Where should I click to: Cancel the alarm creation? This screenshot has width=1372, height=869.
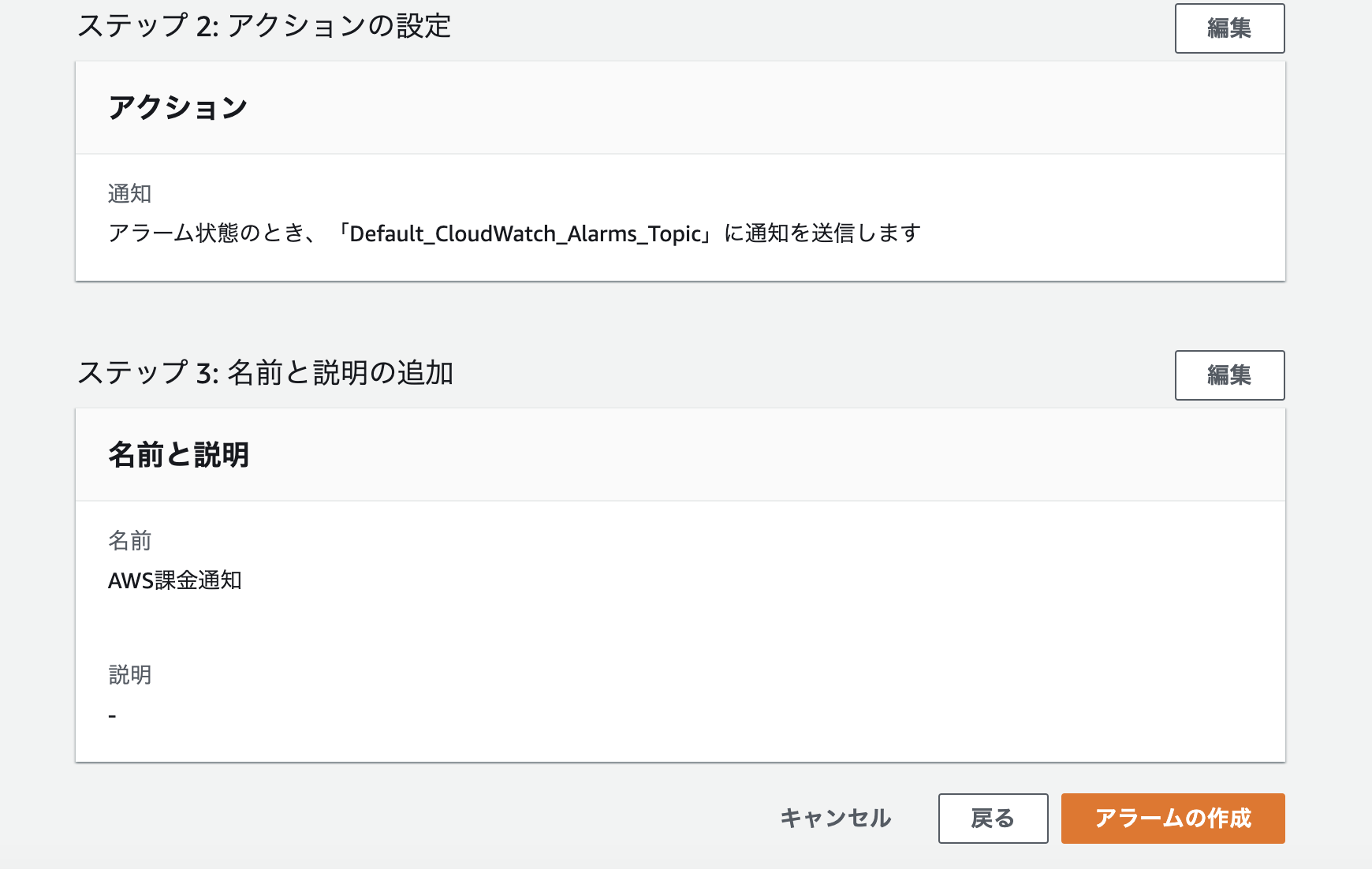[836, 819]
